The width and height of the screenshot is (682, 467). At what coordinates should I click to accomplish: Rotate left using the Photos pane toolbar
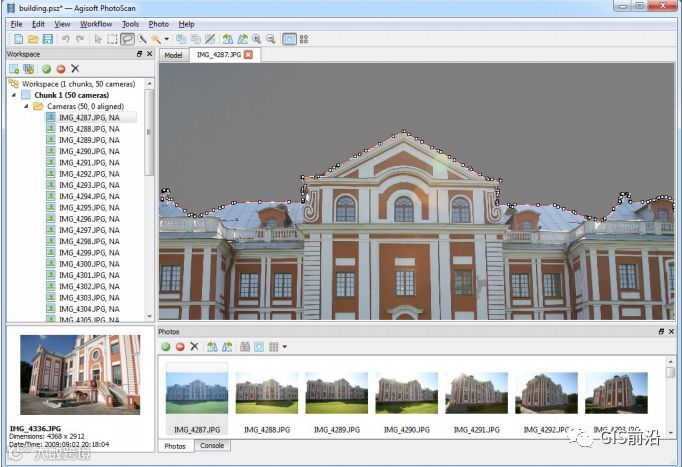coord(227,347)
